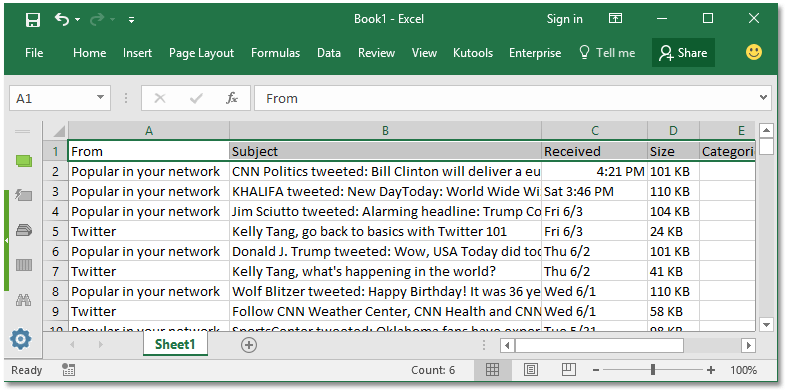The image size is (785, 390).
Task: Open the gear settings icon in sidebar
Action: pos(21,339)
